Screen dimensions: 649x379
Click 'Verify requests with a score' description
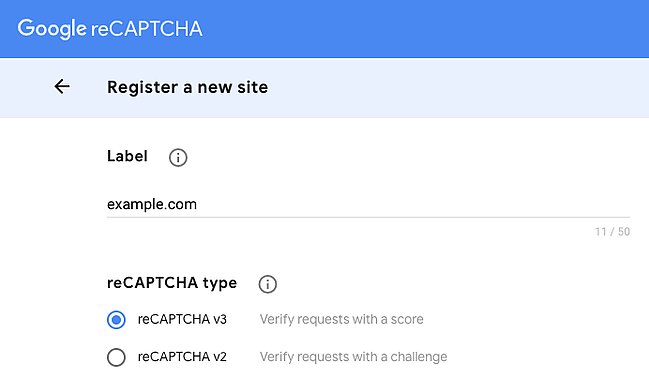341,319
